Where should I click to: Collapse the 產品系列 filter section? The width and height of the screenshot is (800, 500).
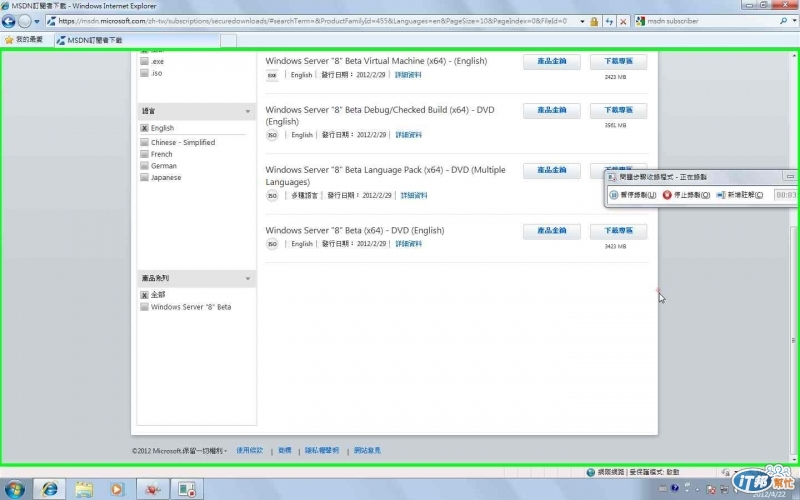pos(247,279)
